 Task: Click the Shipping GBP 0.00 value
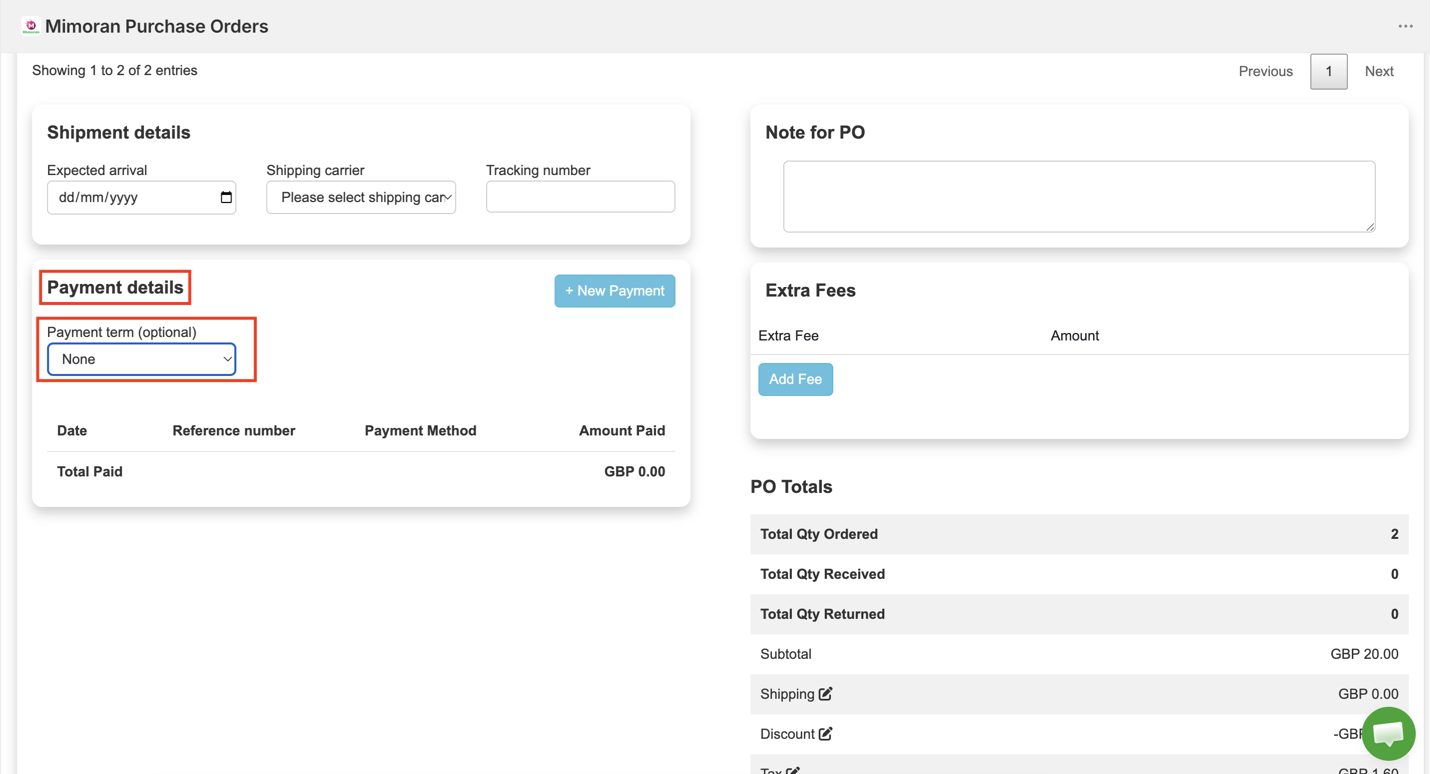[1368, 694]
